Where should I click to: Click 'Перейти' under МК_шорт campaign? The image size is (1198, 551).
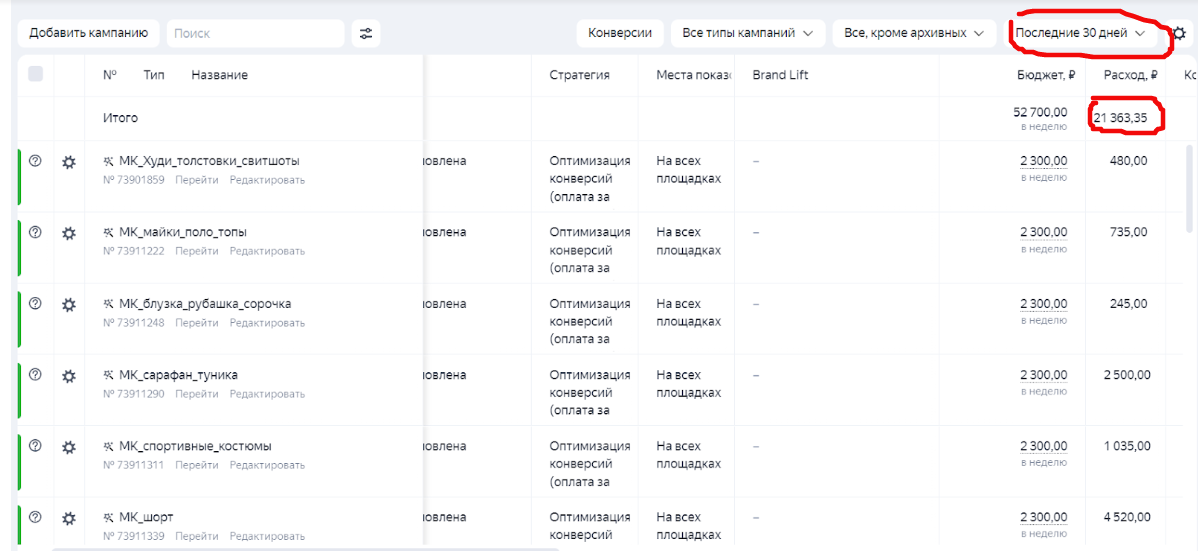196,536
